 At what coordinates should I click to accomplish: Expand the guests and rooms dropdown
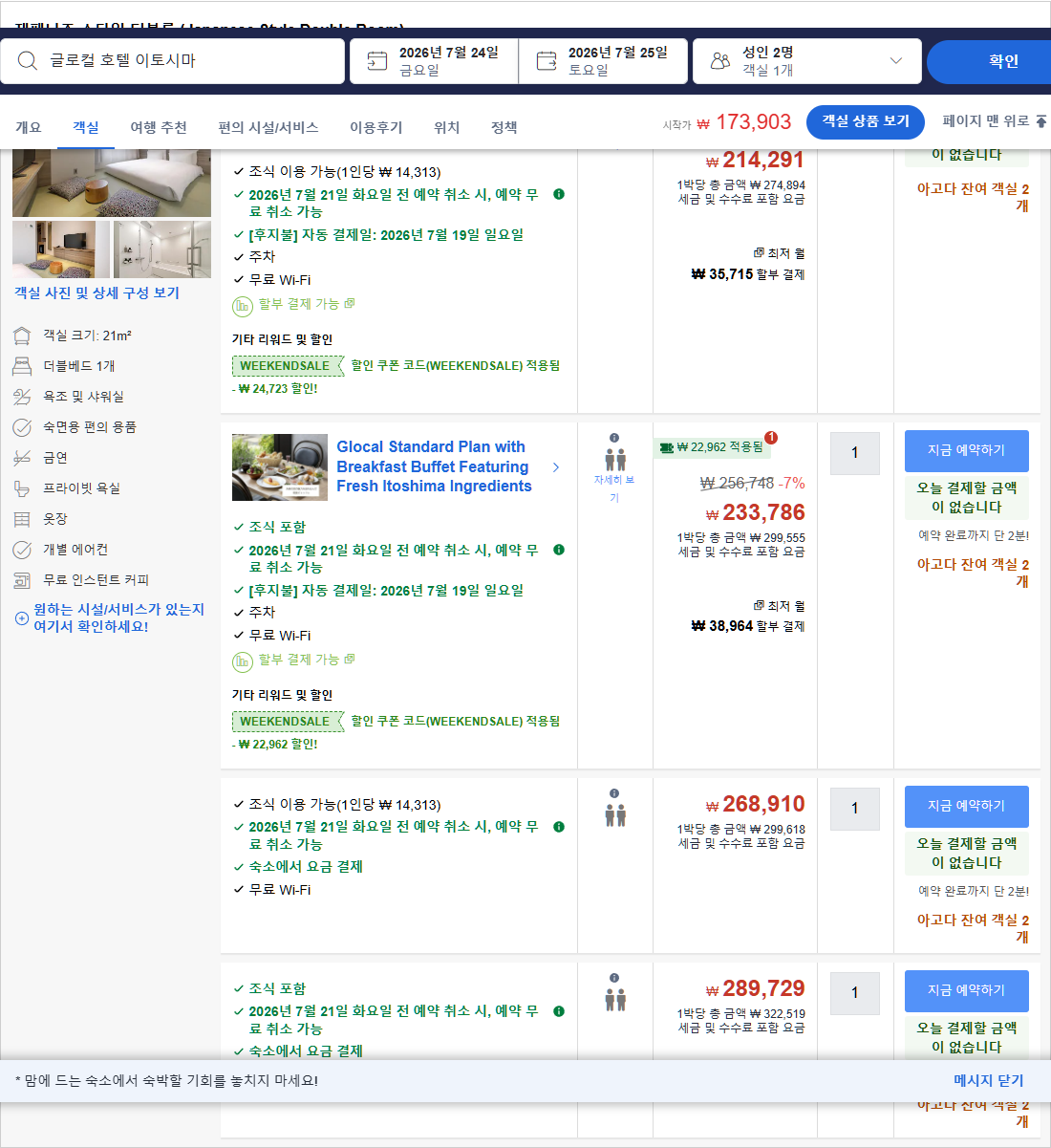click(x=896, y=60)
